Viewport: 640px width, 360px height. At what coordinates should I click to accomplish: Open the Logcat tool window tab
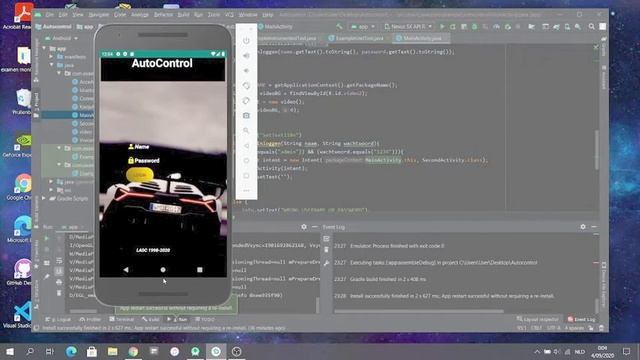[58, 319]
